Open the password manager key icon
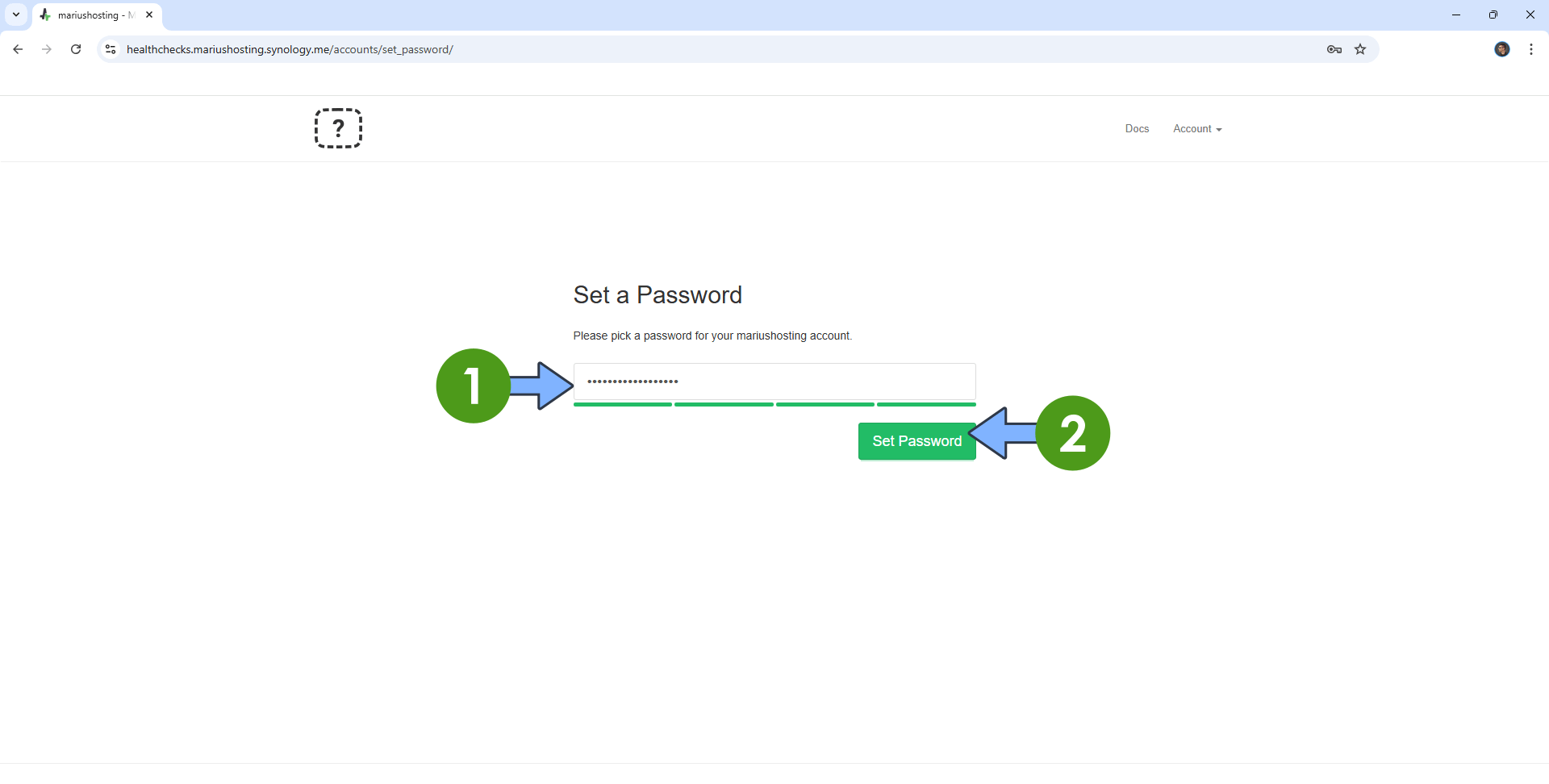1549x784 pixels. (1334, 49)
